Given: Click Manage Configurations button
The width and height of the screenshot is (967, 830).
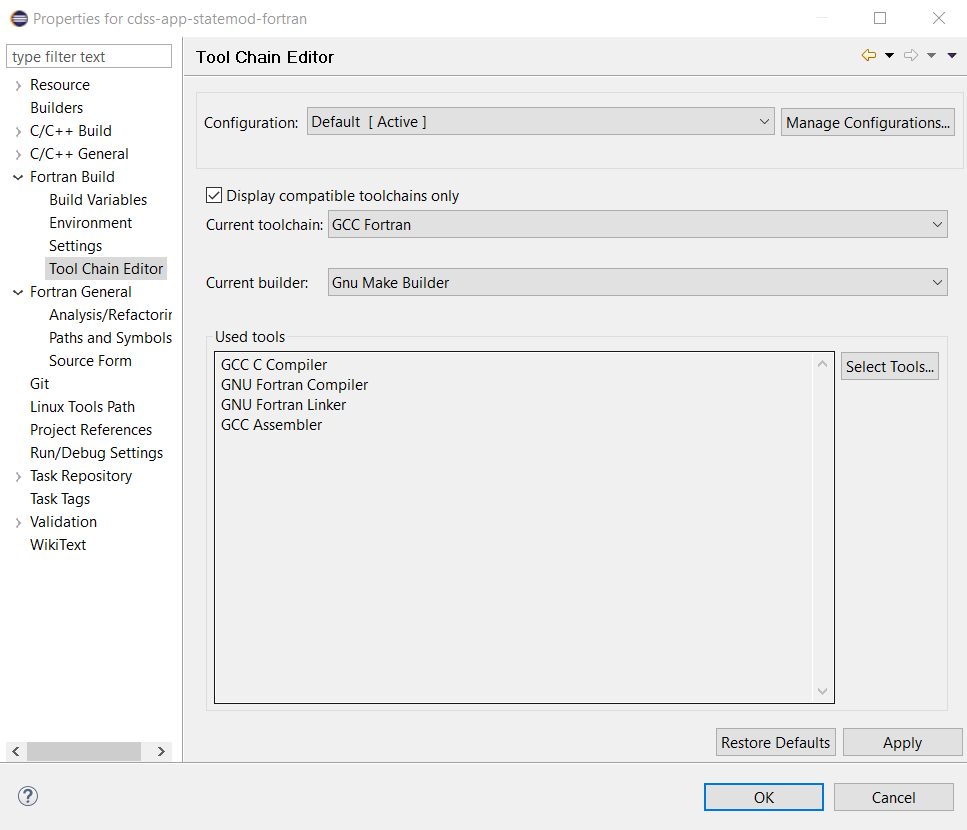Looking at the screenshot, I should (x=868, y=122).
